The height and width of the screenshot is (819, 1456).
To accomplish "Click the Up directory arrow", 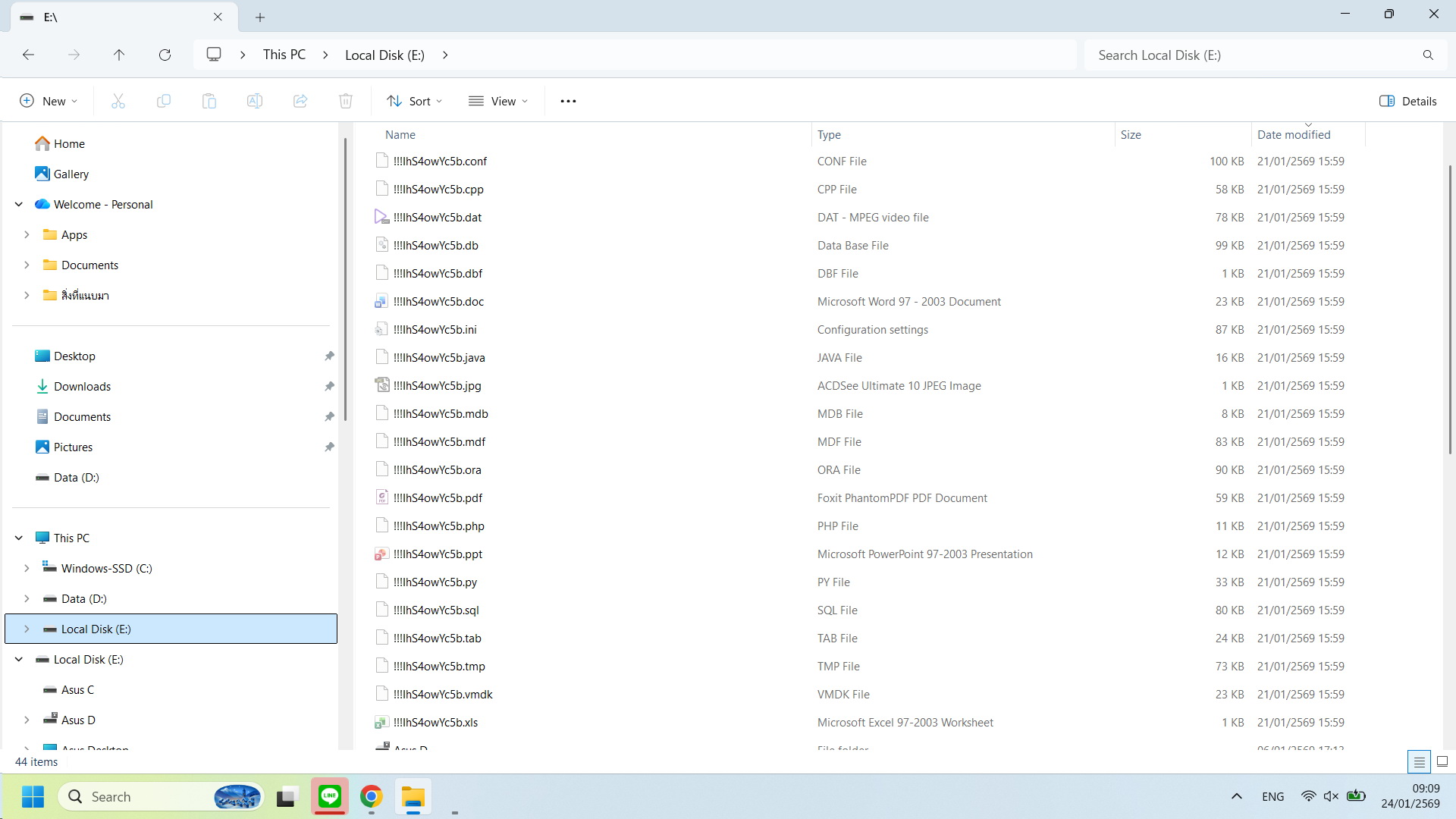I will point(119,55).
